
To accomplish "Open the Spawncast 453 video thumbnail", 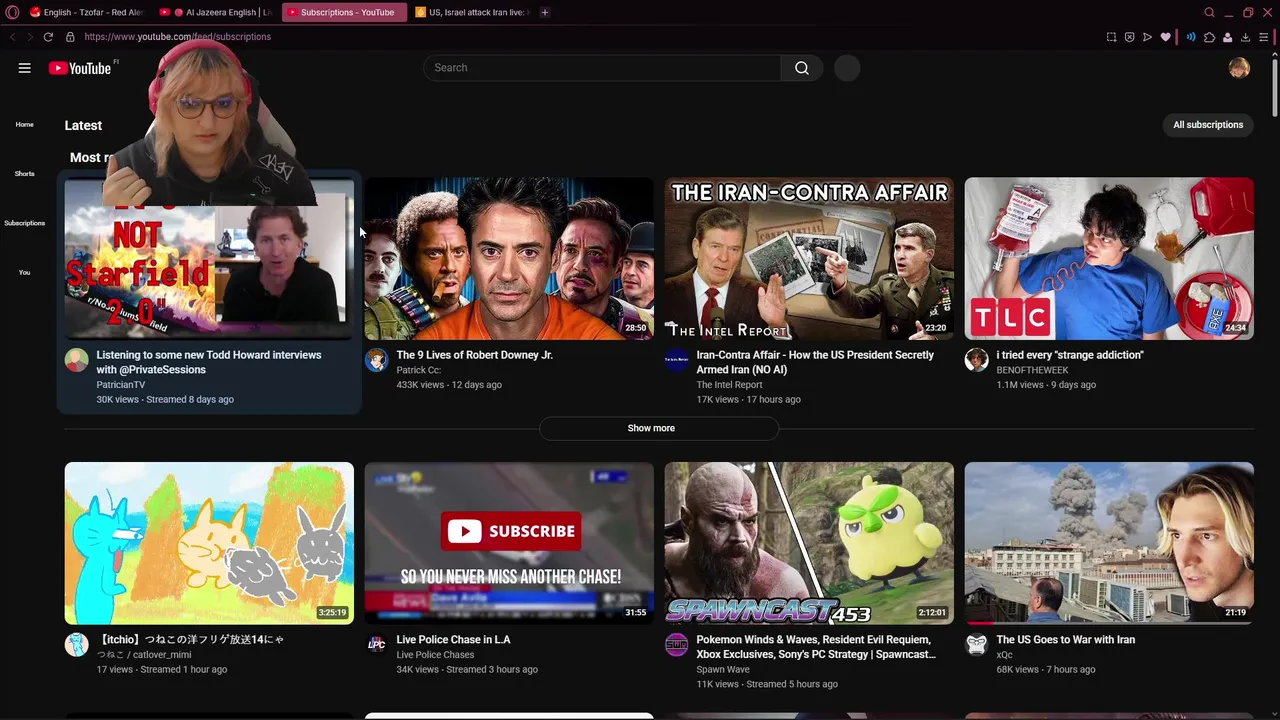I will pos(809,543).
